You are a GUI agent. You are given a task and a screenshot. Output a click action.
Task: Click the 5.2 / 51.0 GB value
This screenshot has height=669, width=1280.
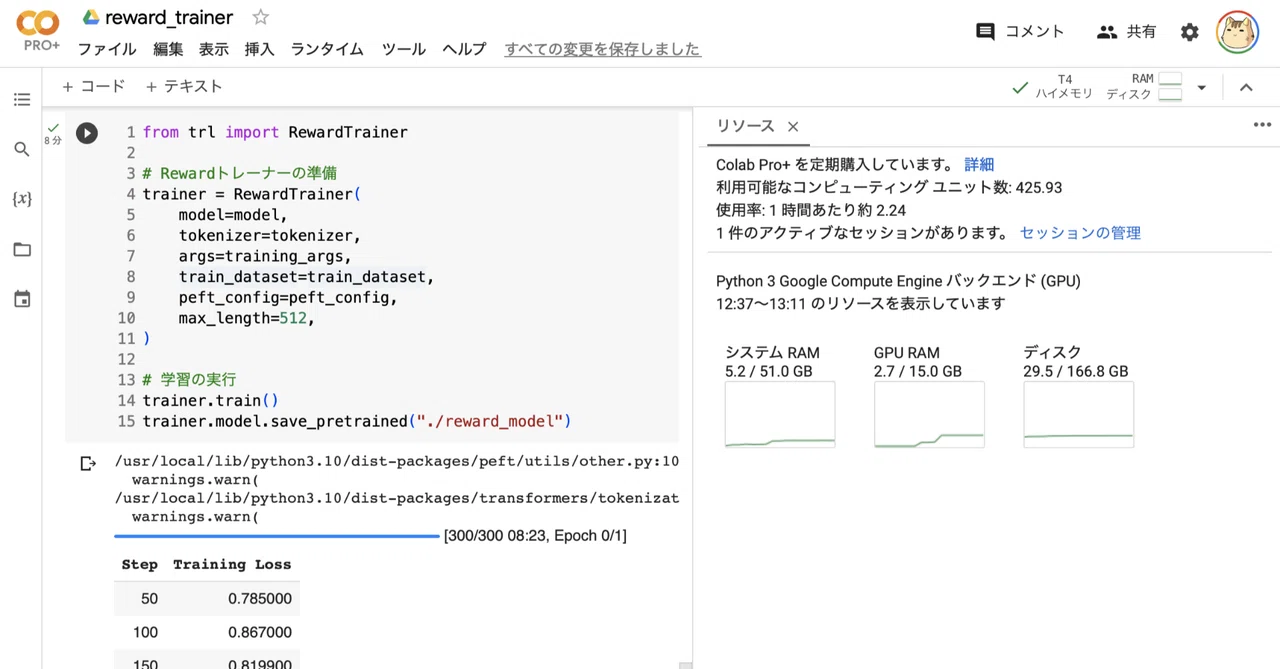[769, 371]
